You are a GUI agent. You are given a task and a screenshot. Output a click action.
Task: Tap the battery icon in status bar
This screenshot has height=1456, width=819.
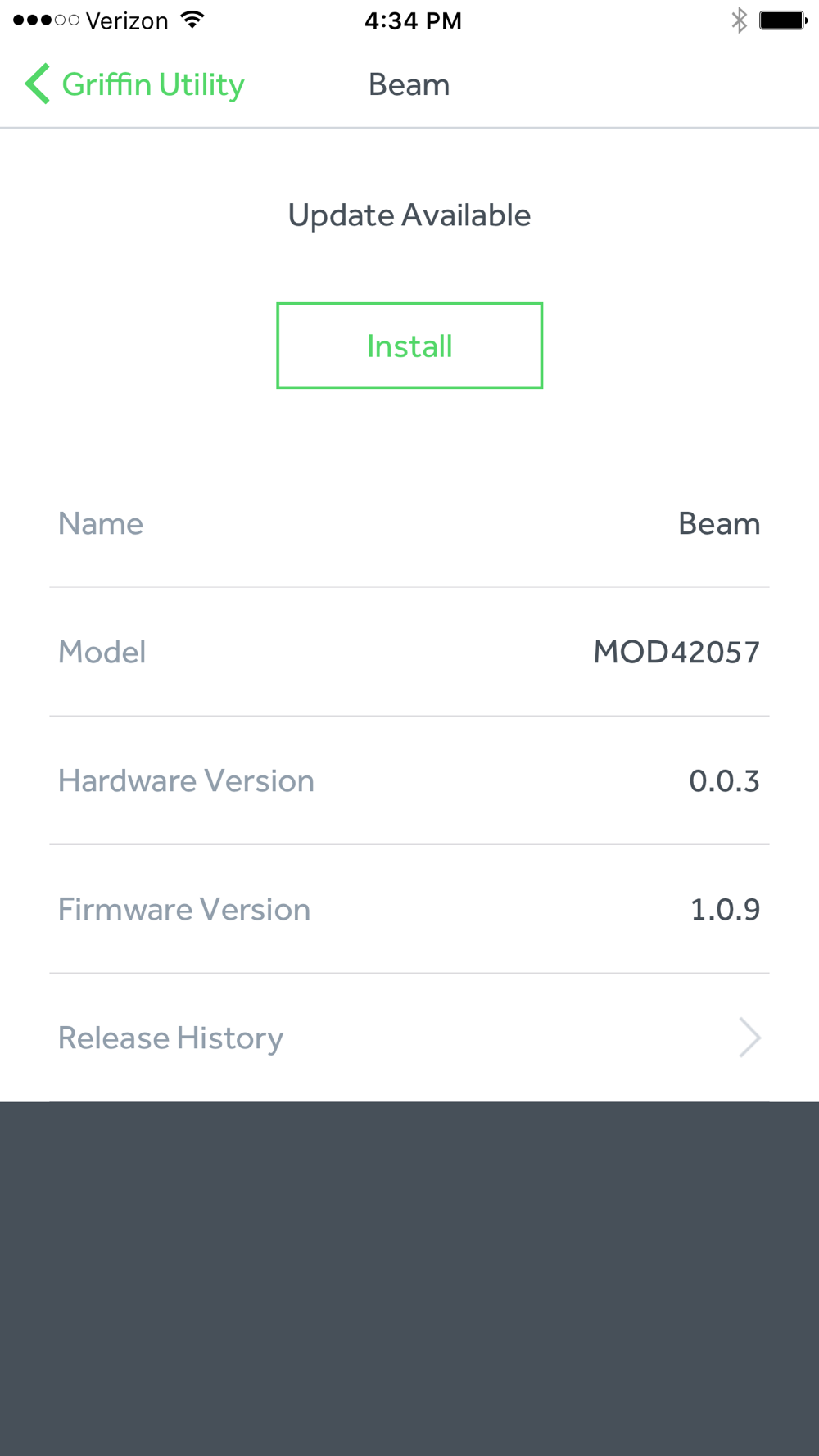(783, 20)
